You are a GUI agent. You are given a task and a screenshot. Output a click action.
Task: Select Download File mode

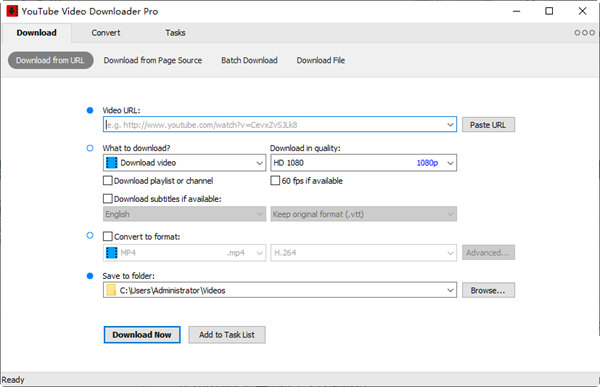pyautogui.click(x=321, y=60)
